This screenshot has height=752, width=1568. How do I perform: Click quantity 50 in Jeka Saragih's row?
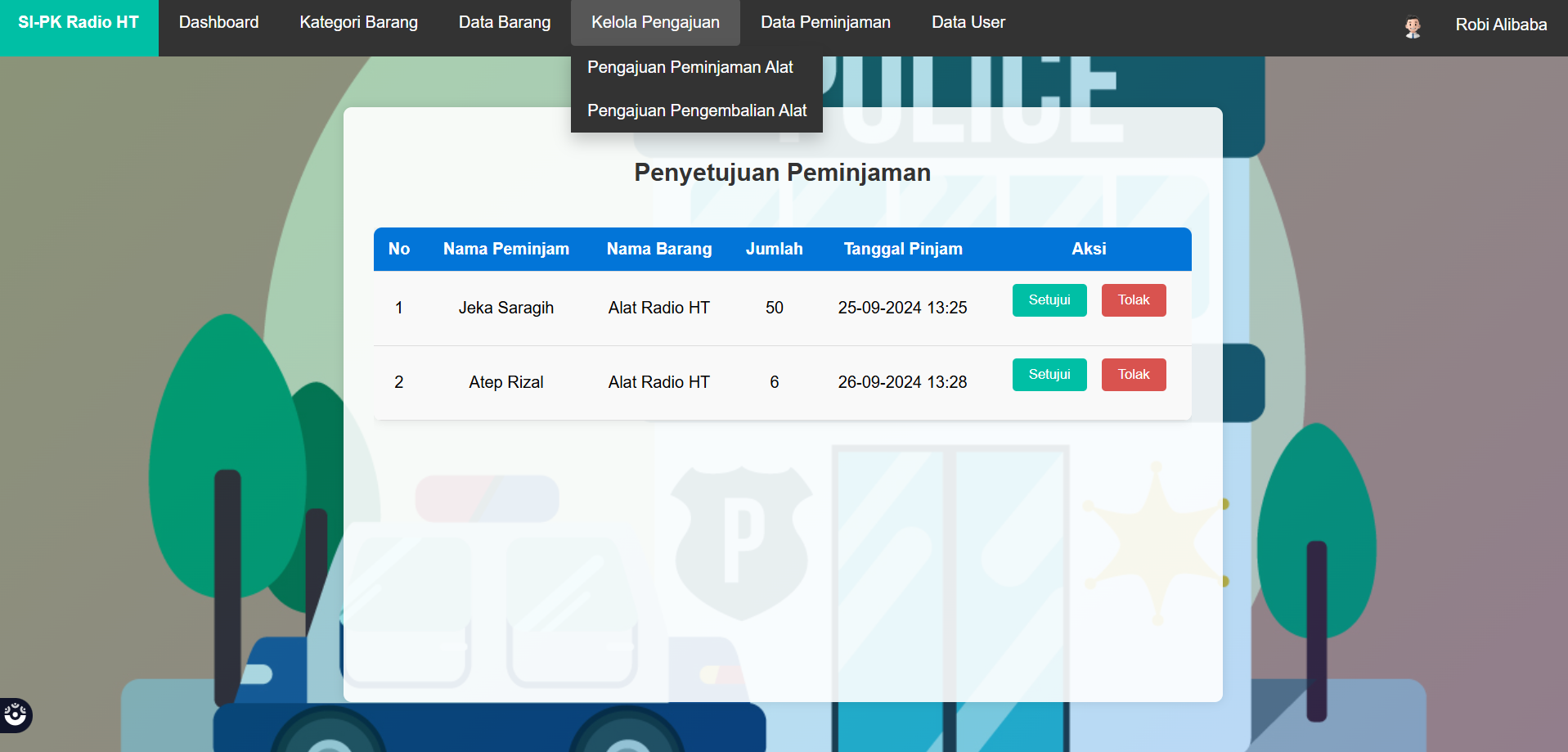[775, 308]
